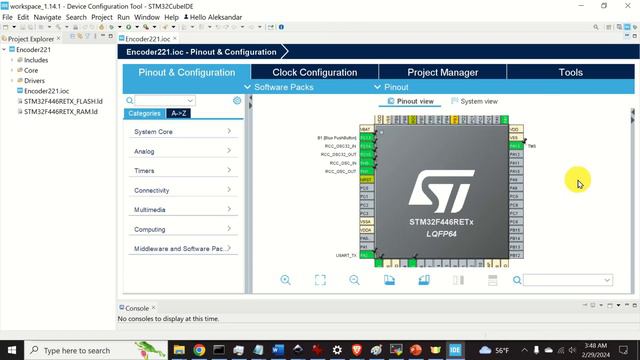Open the peripheral search combo box dropdown
Viewport: 640px width, 360px height.
190,100
